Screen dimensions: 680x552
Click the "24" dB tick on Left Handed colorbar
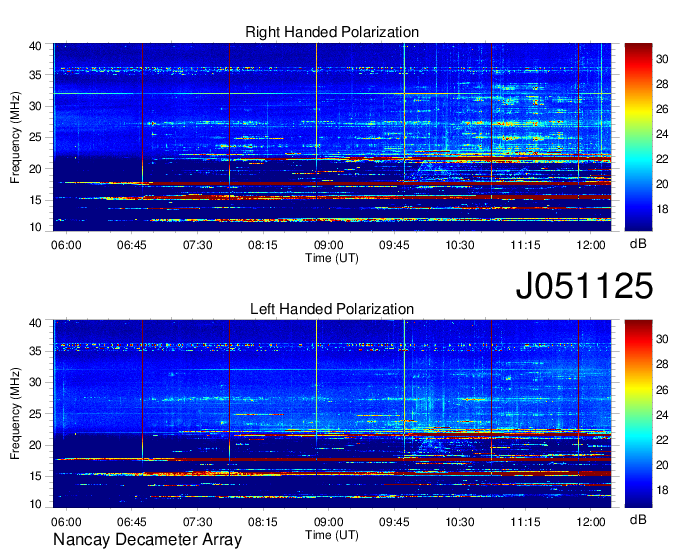point(662,415)
